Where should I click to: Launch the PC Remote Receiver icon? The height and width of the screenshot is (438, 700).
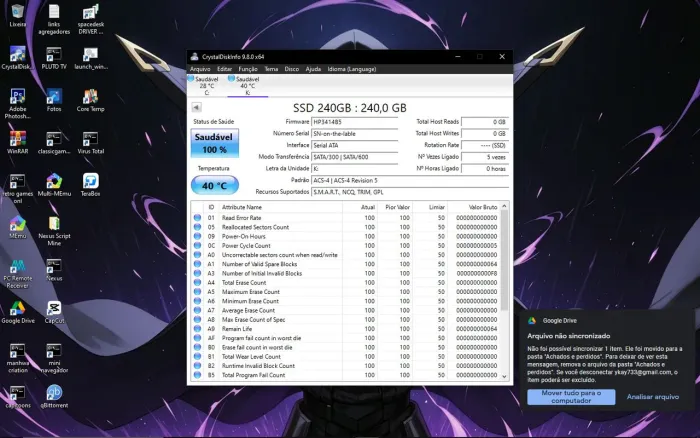17,273
